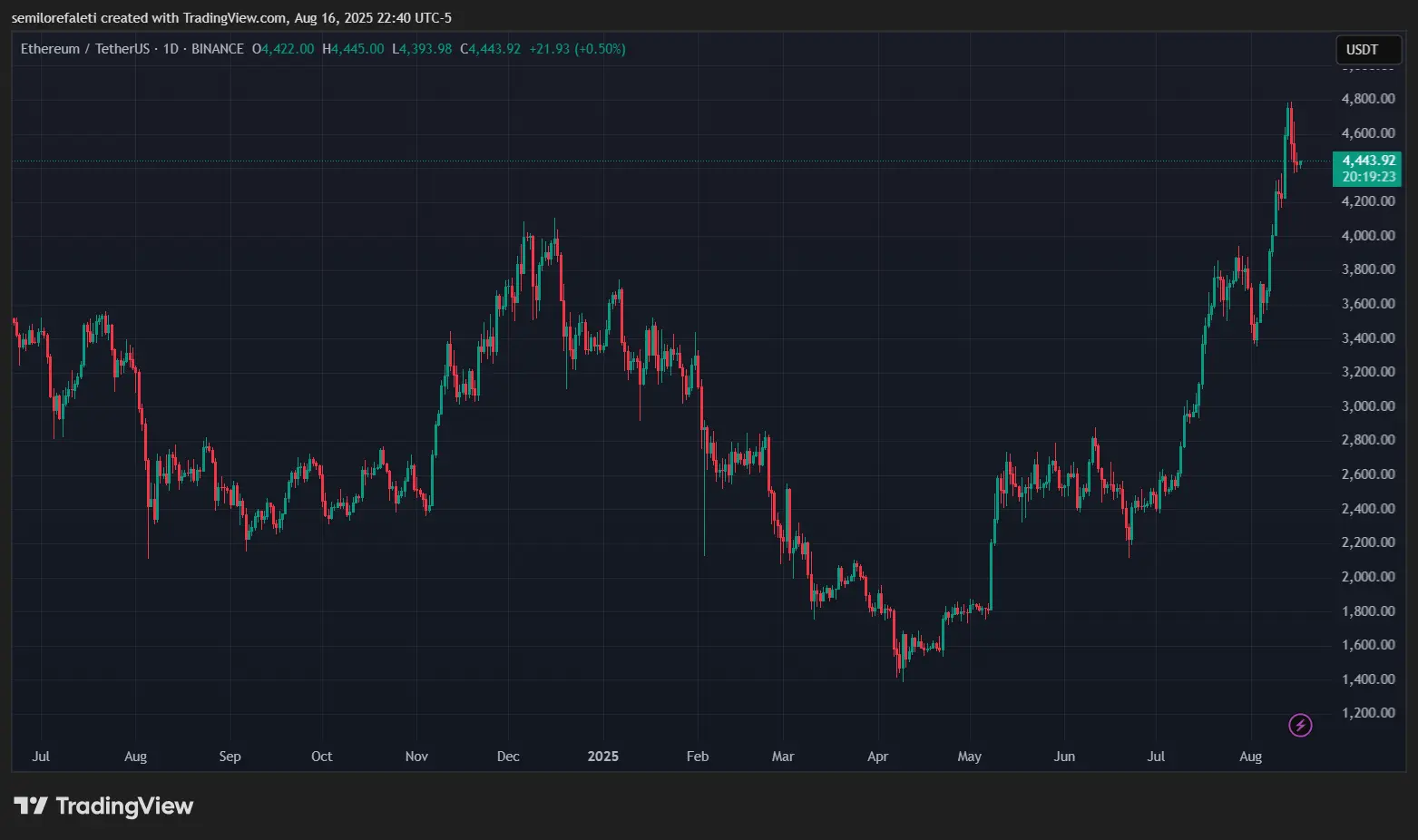Click the lightning bolt instant-order icon
Viewport: 1418px width, 840px height.
(x=1300, y=724)
